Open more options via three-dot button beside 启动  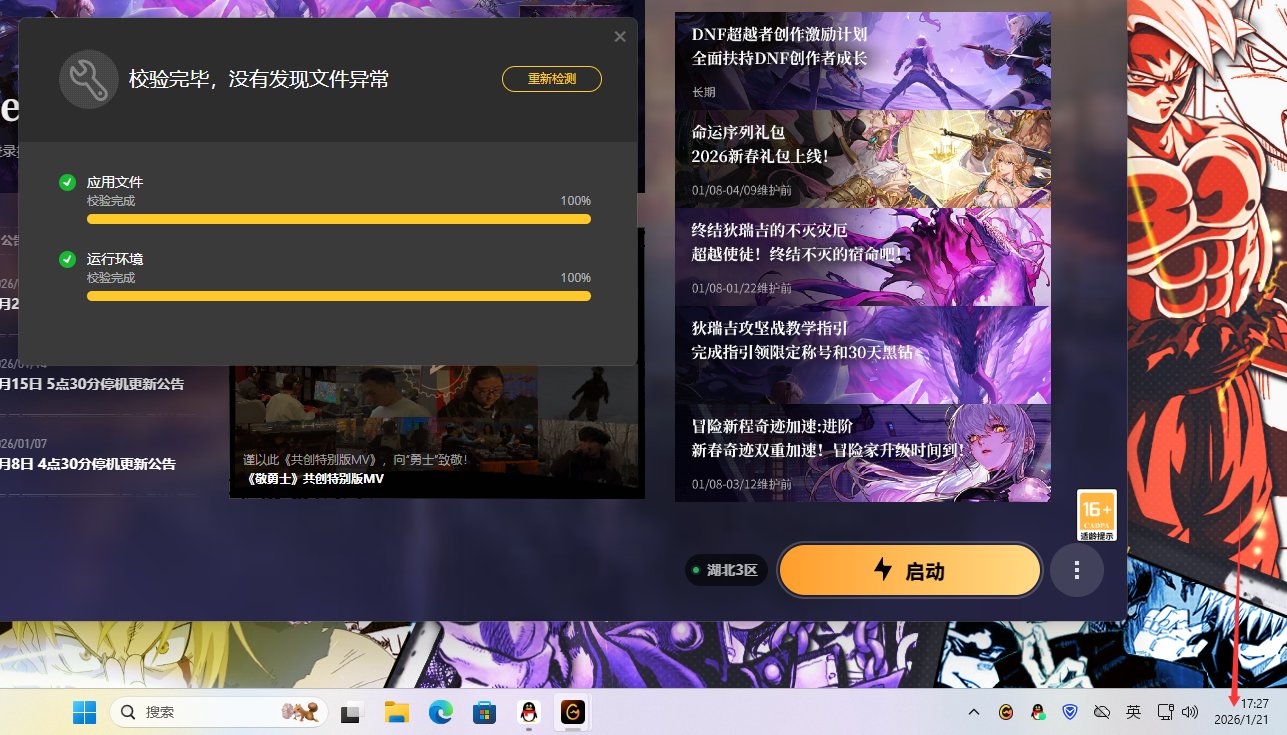1076,569
